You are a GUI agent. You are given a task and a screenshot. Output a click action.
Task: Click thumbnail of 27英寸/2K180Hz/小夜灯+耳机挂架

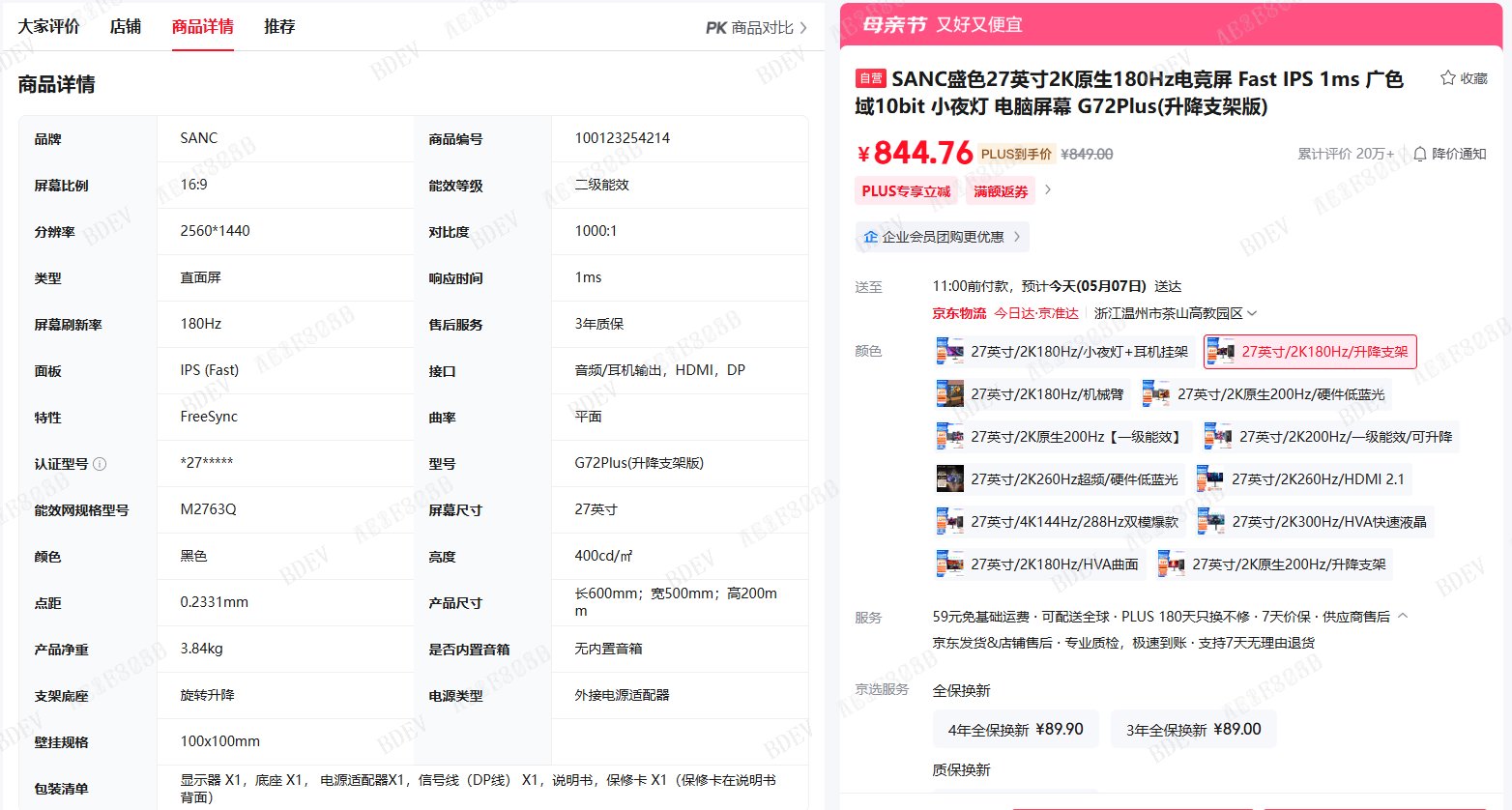[x=949, y=352]
